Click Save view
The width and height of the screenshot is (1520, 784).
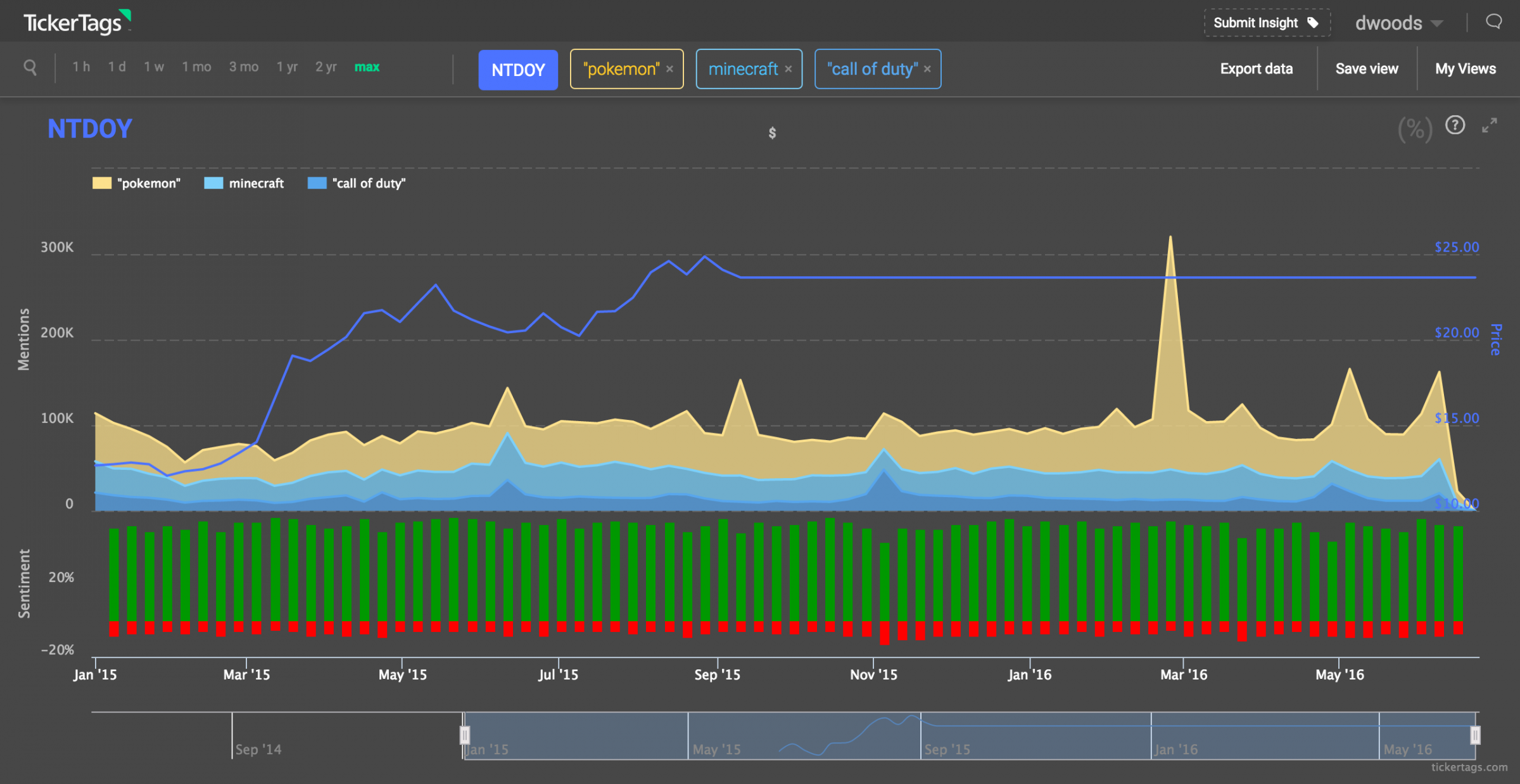click(x=1367, y=69)
